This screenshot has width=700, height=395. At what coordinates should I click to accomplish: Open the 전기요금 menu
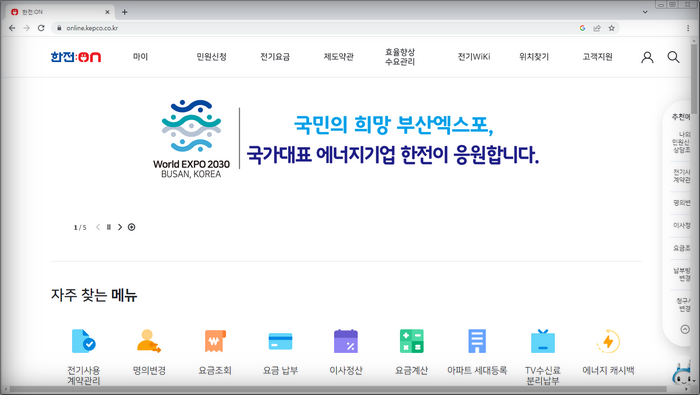(x=275, y=57)
